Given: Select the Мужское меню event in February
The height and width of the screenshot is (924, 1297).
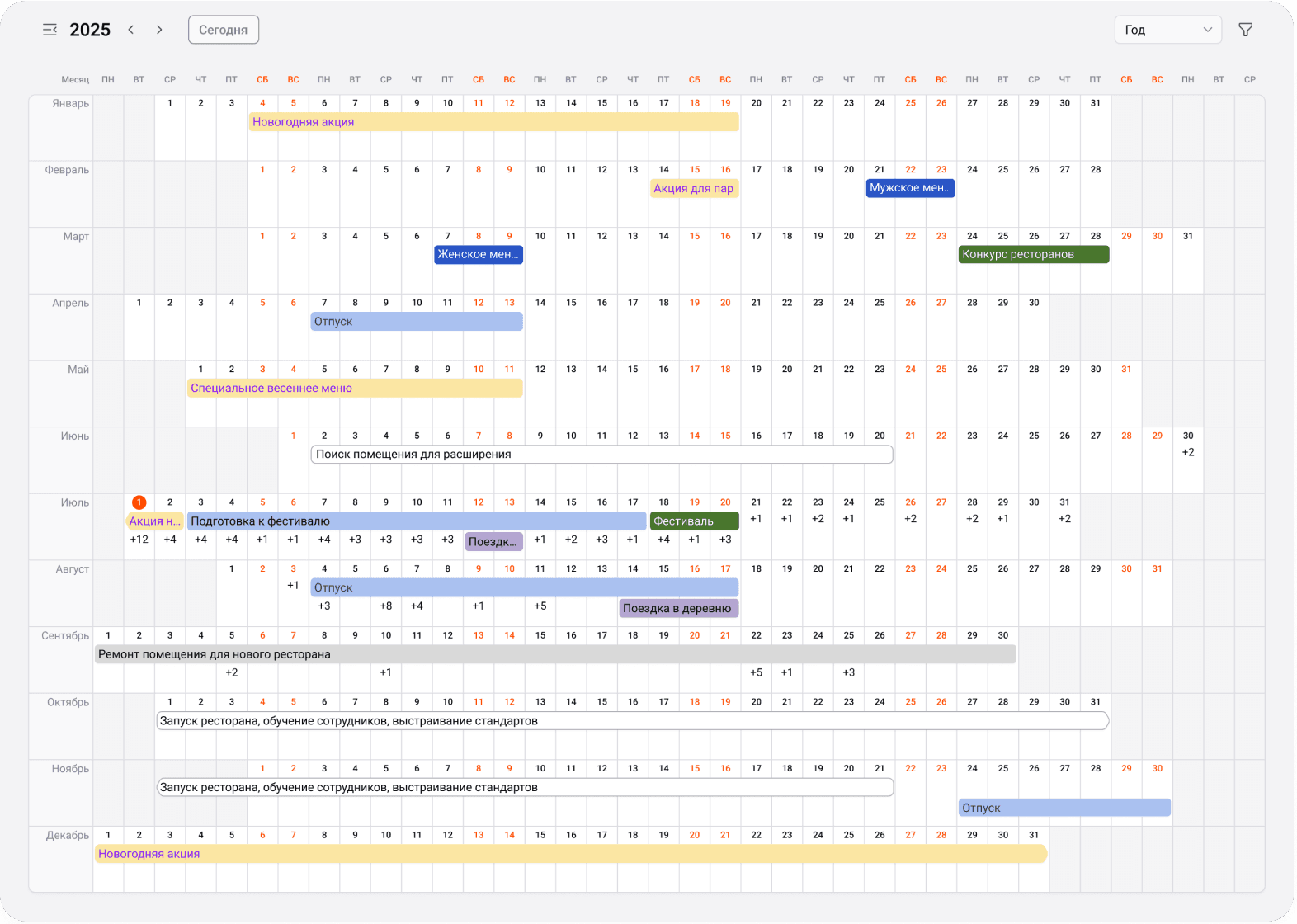Looking at the screenshot, I should coord(910,188).
